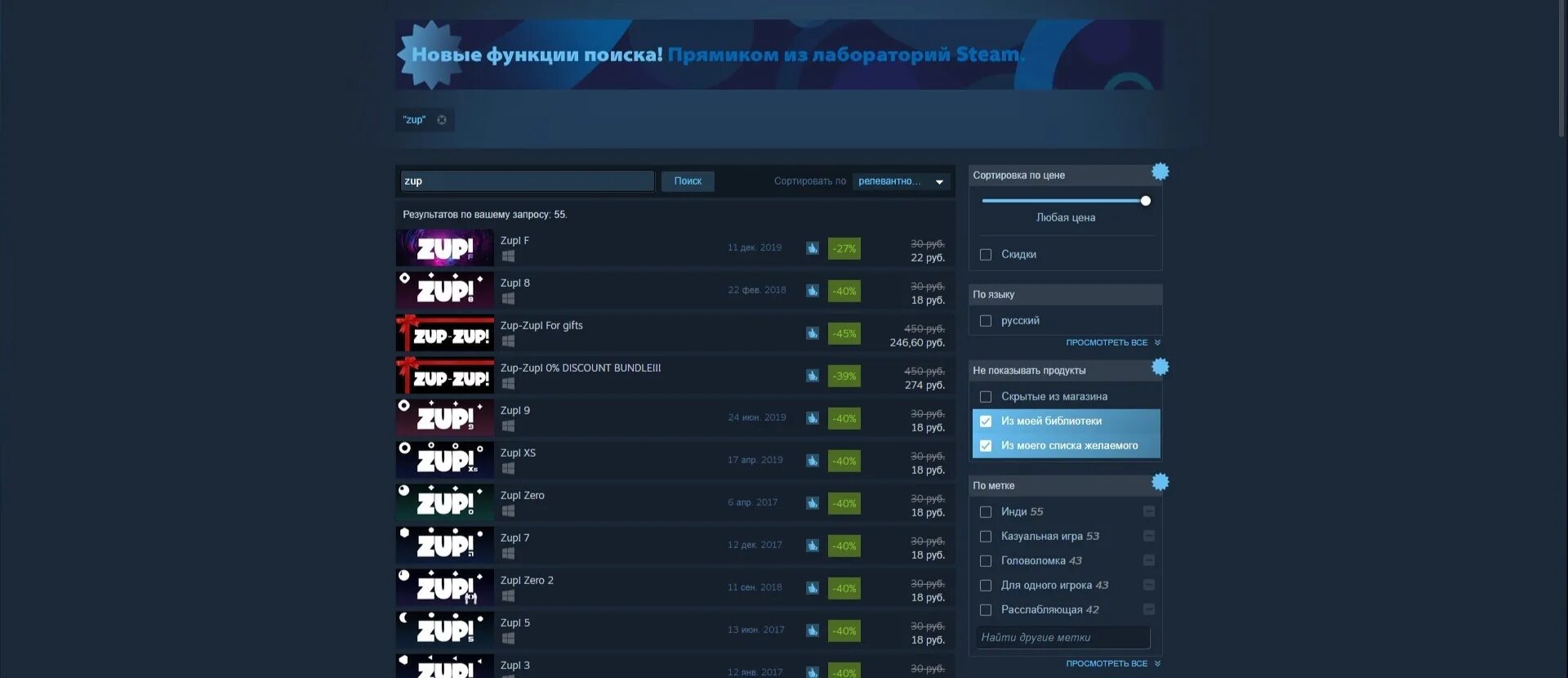Check the Для одного игрока tag
This screenshot has width=1568, height=678.
[986, 586]
